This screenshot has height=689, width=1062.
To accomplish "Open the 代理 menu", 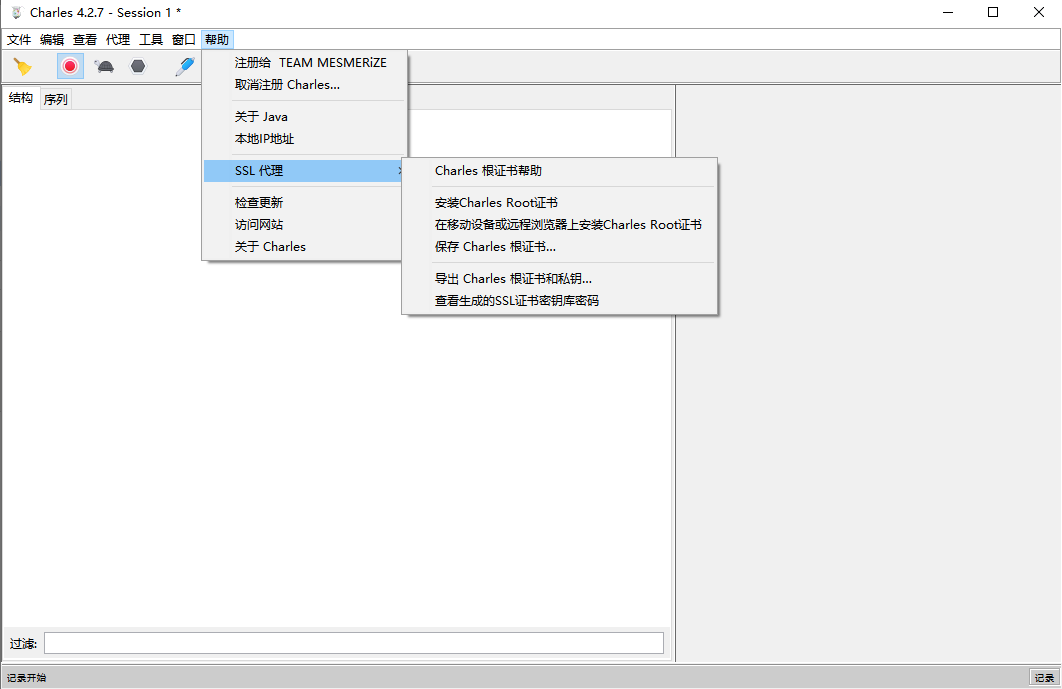I will point(118,39).
